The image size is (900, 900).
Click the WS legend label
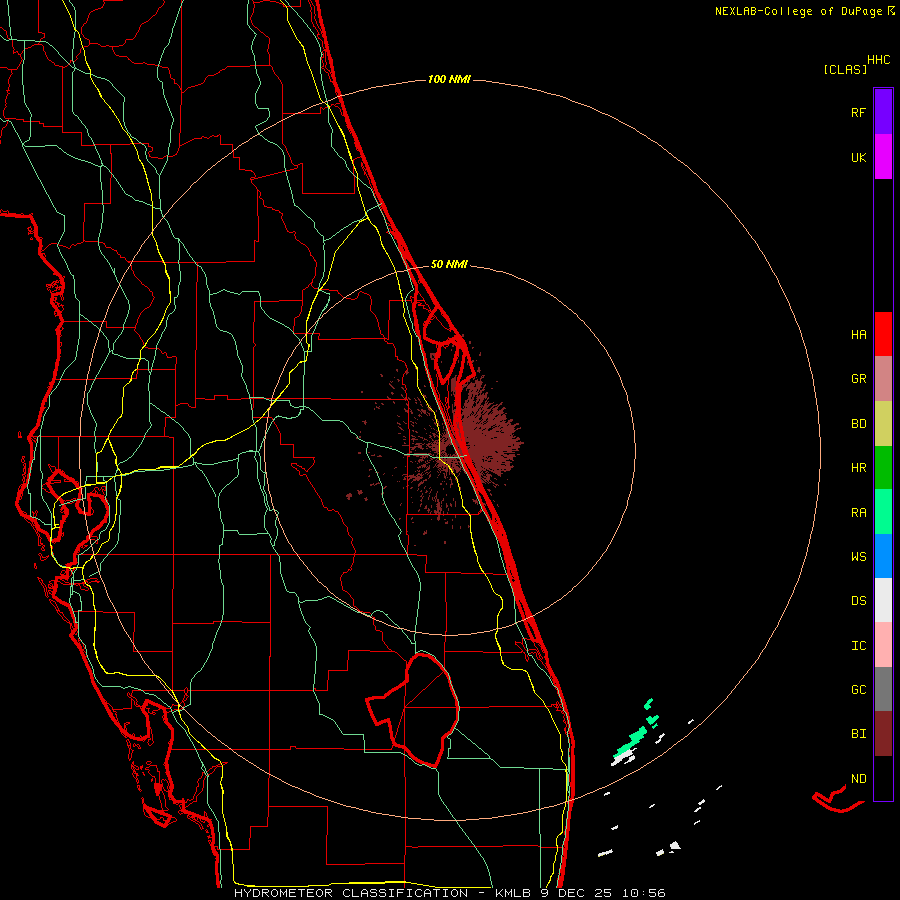point(858,557)
